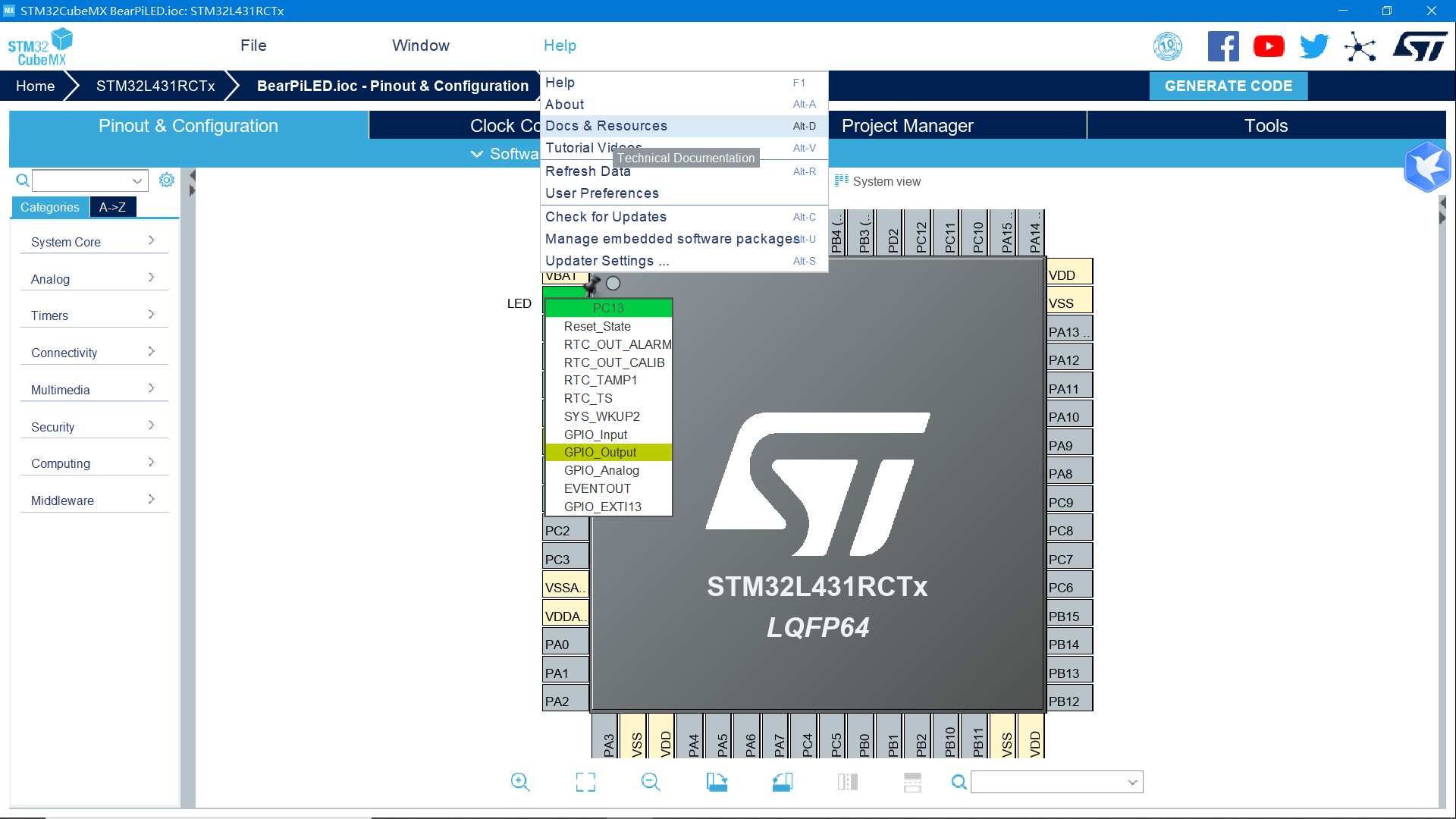This screenshot has width=1456, height=819.
Task: Switch to the Project Manager tab
Action: point(907,126)
